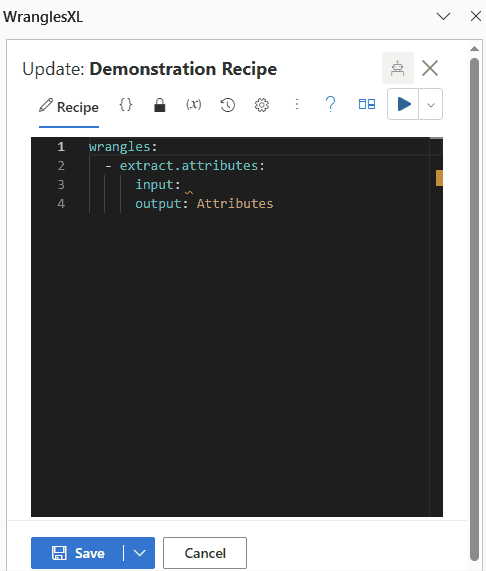The image size is (486, 571).
Task: Open the settings gear tab
Action: pyautogui.click(x=261, y=105)
